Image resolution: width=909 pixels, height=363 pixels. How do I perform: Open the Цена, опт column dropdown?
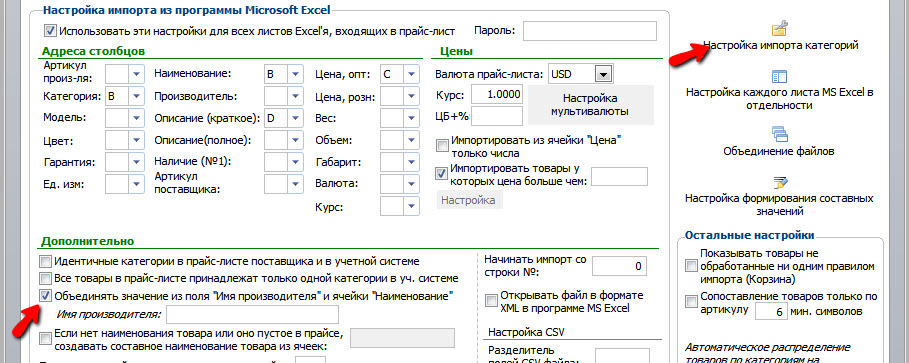click(411, 74)
